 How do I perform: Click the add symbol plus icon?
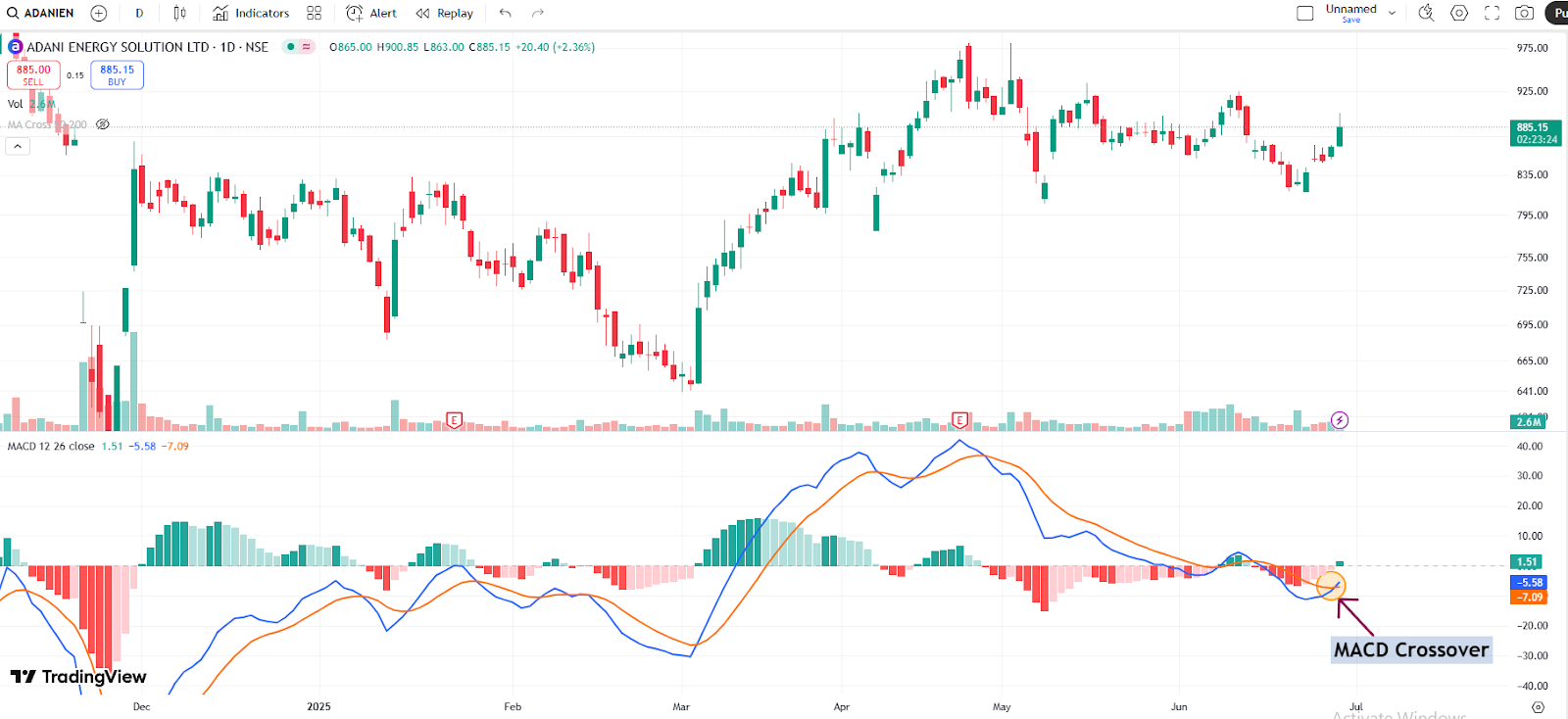(99, 13)
